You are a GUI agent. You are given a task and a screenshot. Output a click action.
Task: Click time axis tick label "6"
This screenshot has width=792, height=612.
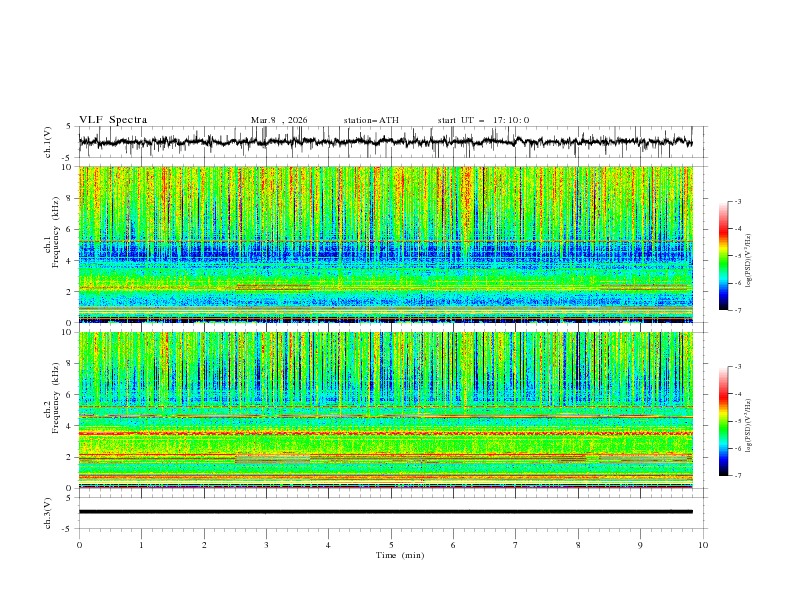click(453, 545)
